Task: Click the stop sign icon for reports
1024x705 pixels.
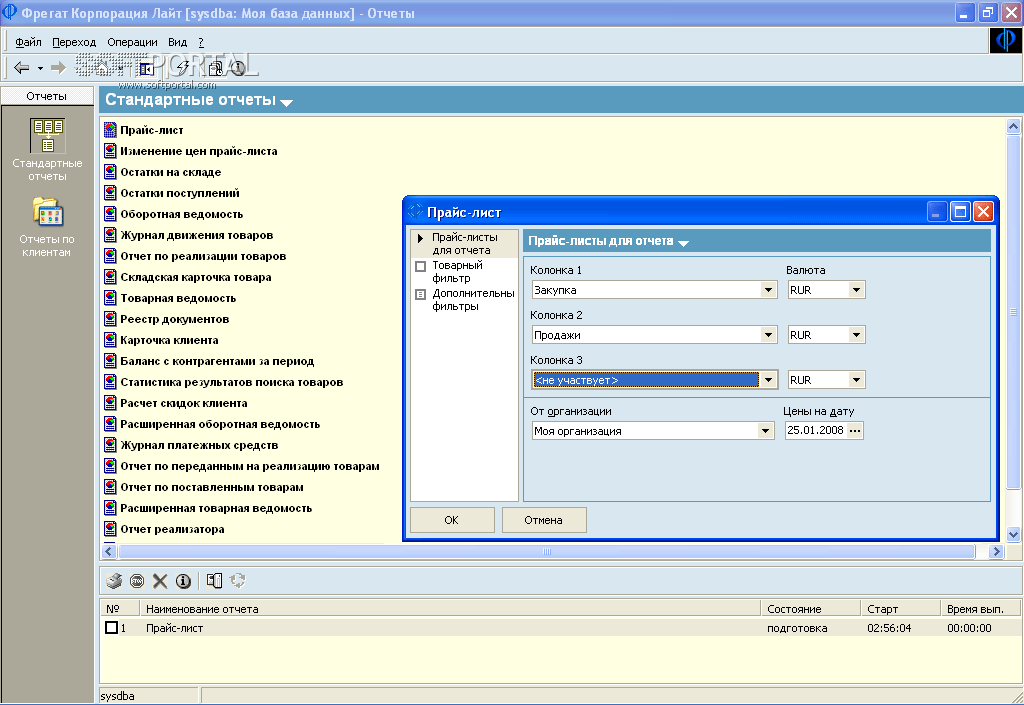Action: click(x=137, y=581)
